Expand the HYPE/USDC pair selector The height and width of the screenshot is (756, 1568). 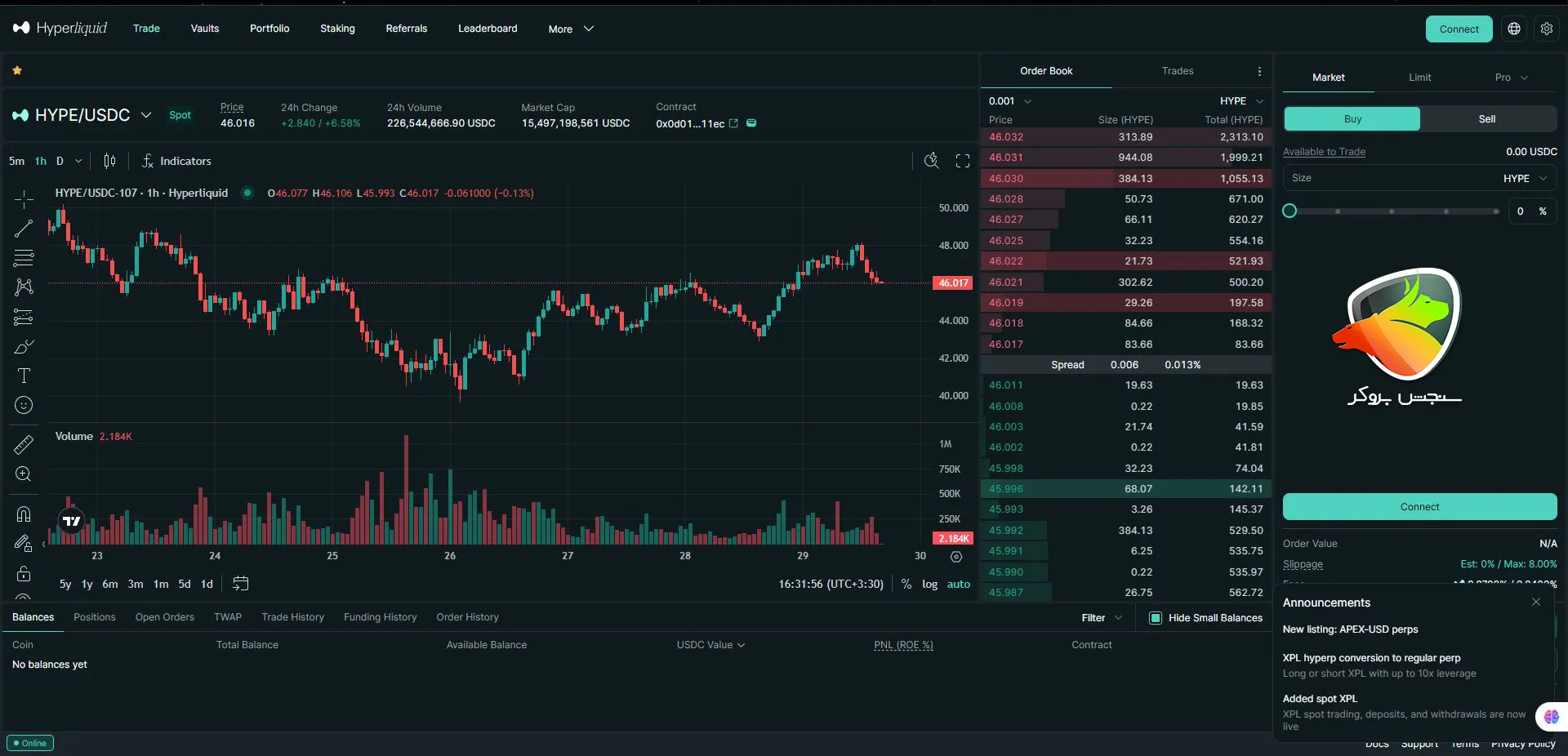coord(146,115)
